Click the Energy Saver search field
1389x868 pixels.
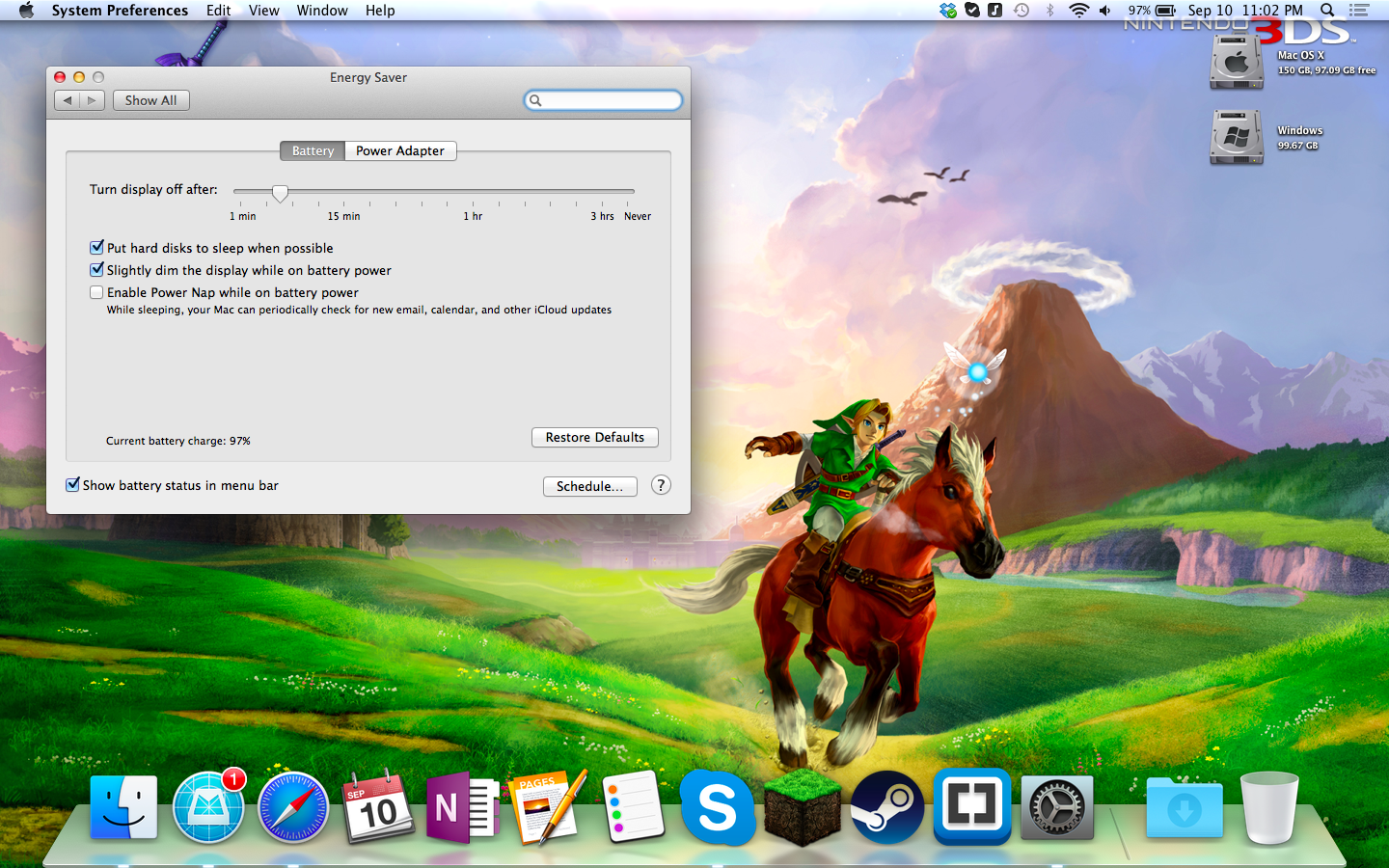click(604, 100)
